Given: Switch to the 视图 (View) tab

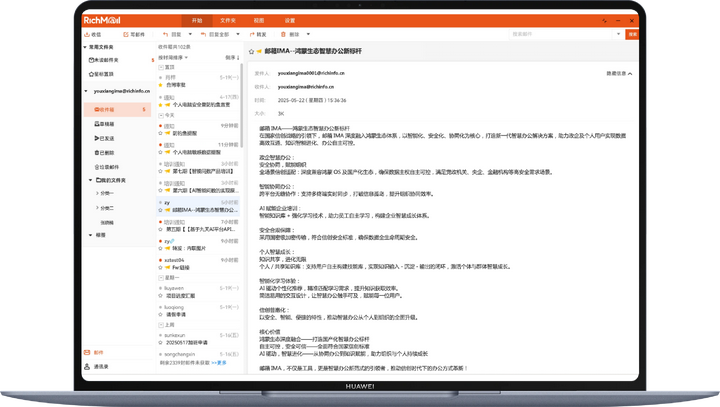Looking at the screenshot, I should click(x=259, y=21).
